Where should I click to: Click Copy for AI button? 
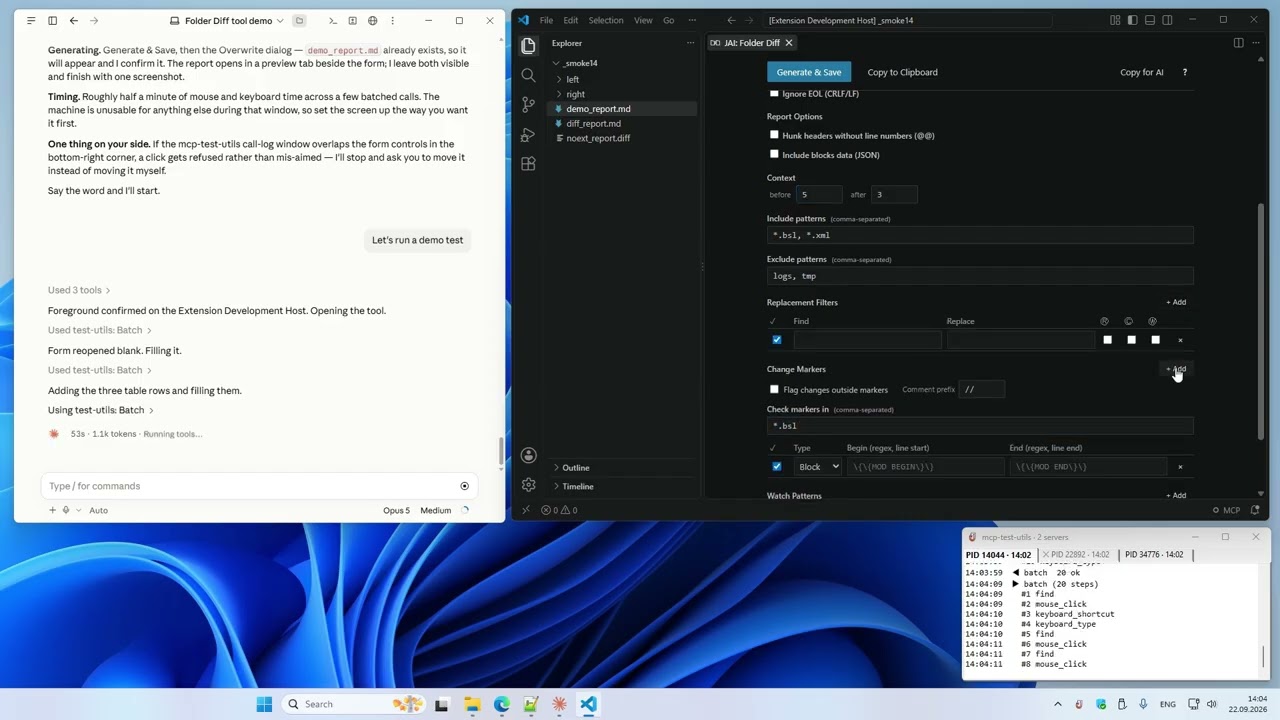(x=1141, y=72)
